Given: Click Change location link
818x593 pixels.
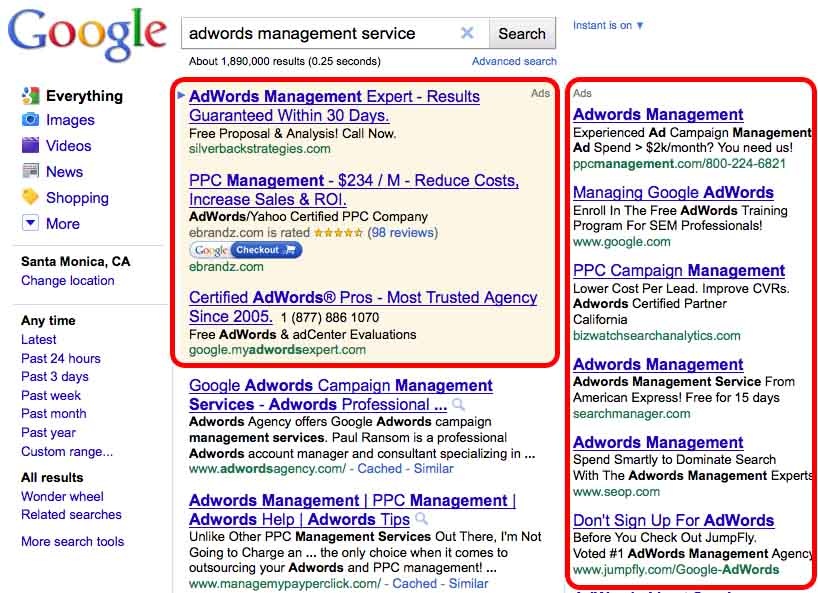Looking at the screenshot, I should 68,281.
